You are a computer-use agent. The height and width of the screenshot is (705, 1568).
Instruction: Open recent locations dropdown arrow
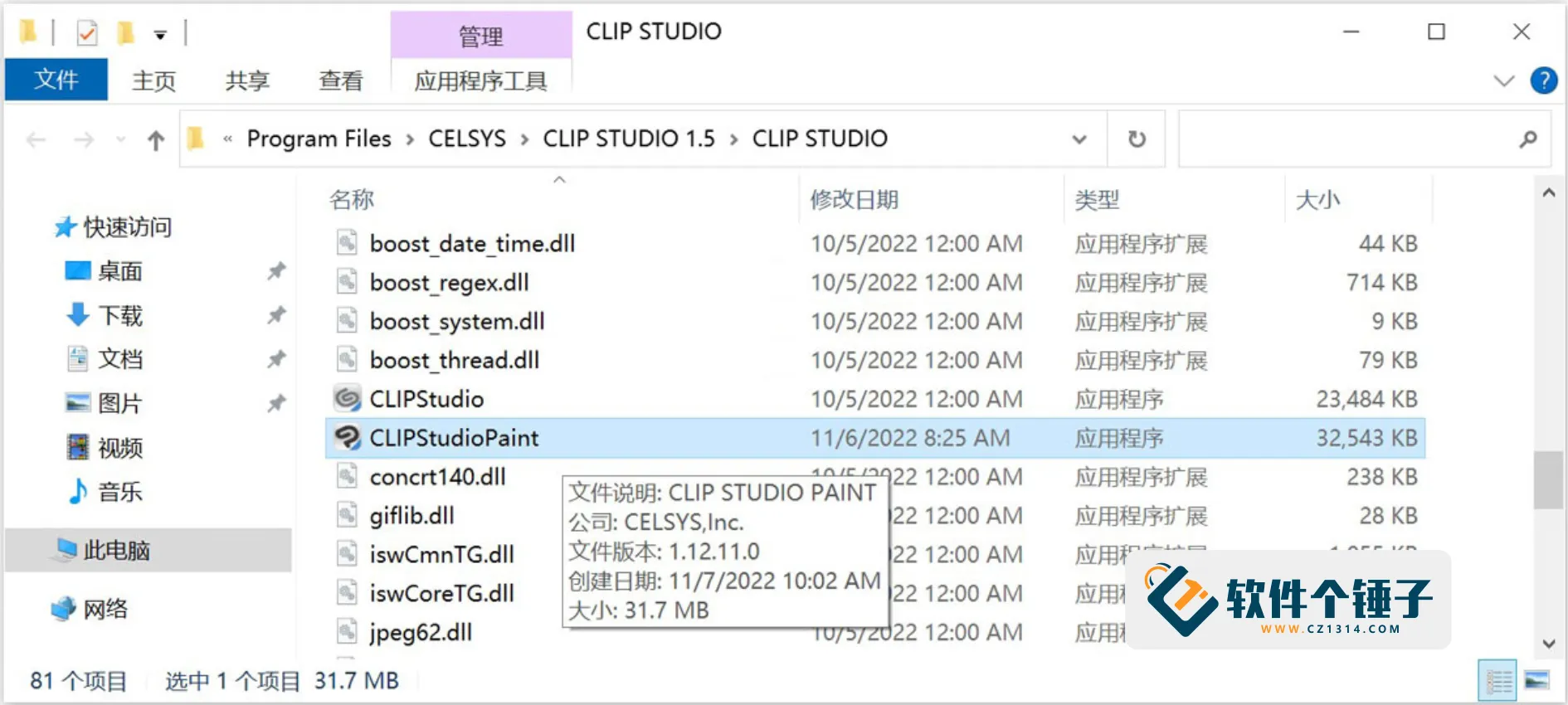click(121, 140)
